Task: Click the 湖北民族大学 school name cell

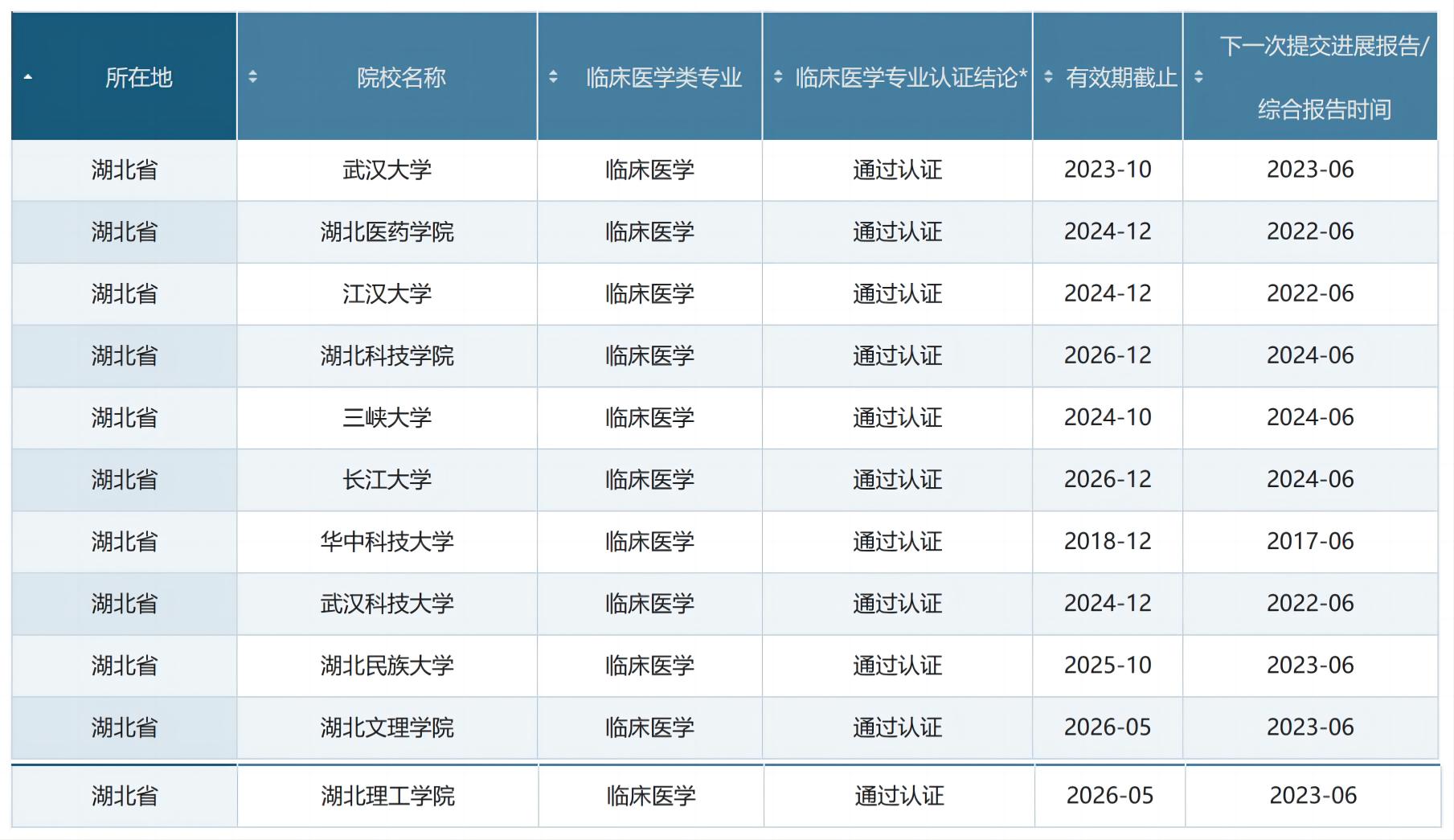Action: (x=386, y=666)
